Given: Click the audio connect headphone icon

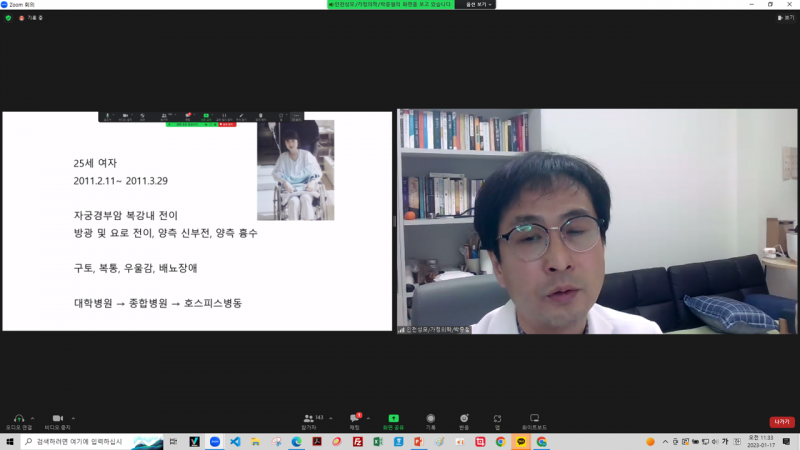Looking at the screenshot, I should pyautogui.click(x=18, y=418).
